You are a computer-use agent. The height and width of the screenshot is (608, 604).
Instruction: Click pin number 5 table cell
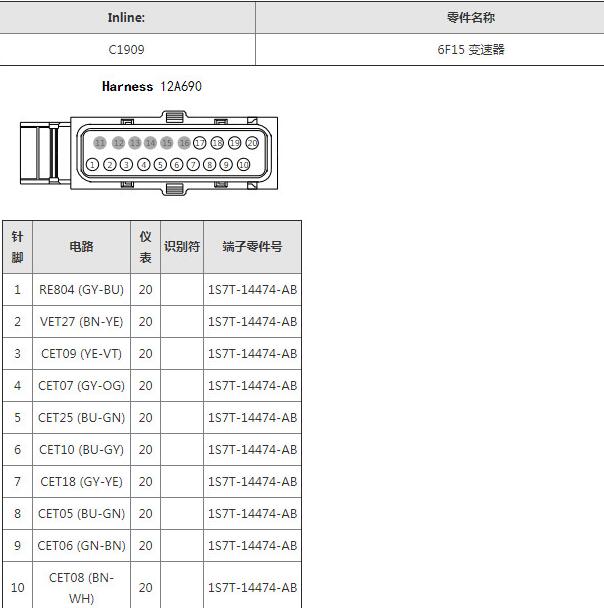(17, 418)
